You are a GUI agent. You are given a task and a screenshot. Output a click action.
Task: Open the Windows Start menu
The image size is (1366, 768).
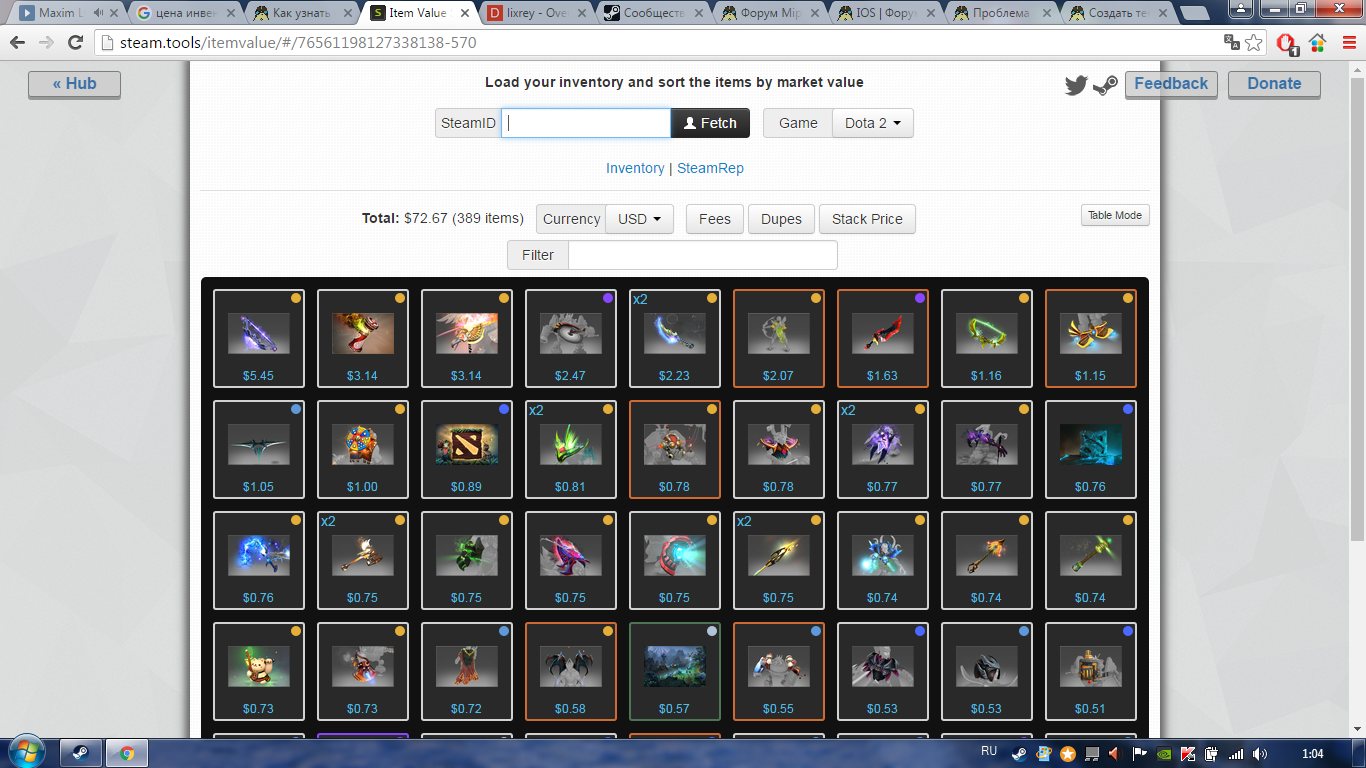click(x=25, y=752)
